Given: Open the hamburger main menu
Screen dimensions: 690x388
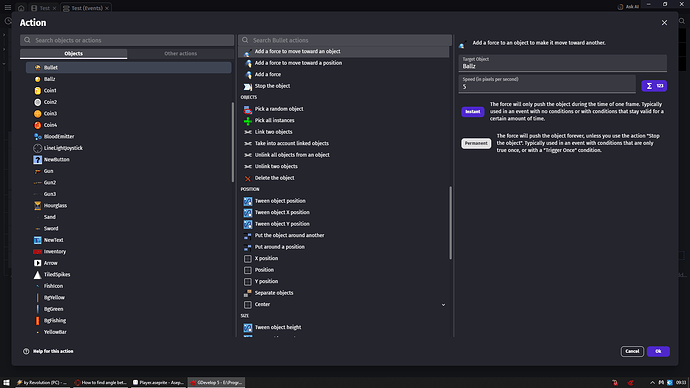Looking at the screenshot, I should [x=7, y=7].
